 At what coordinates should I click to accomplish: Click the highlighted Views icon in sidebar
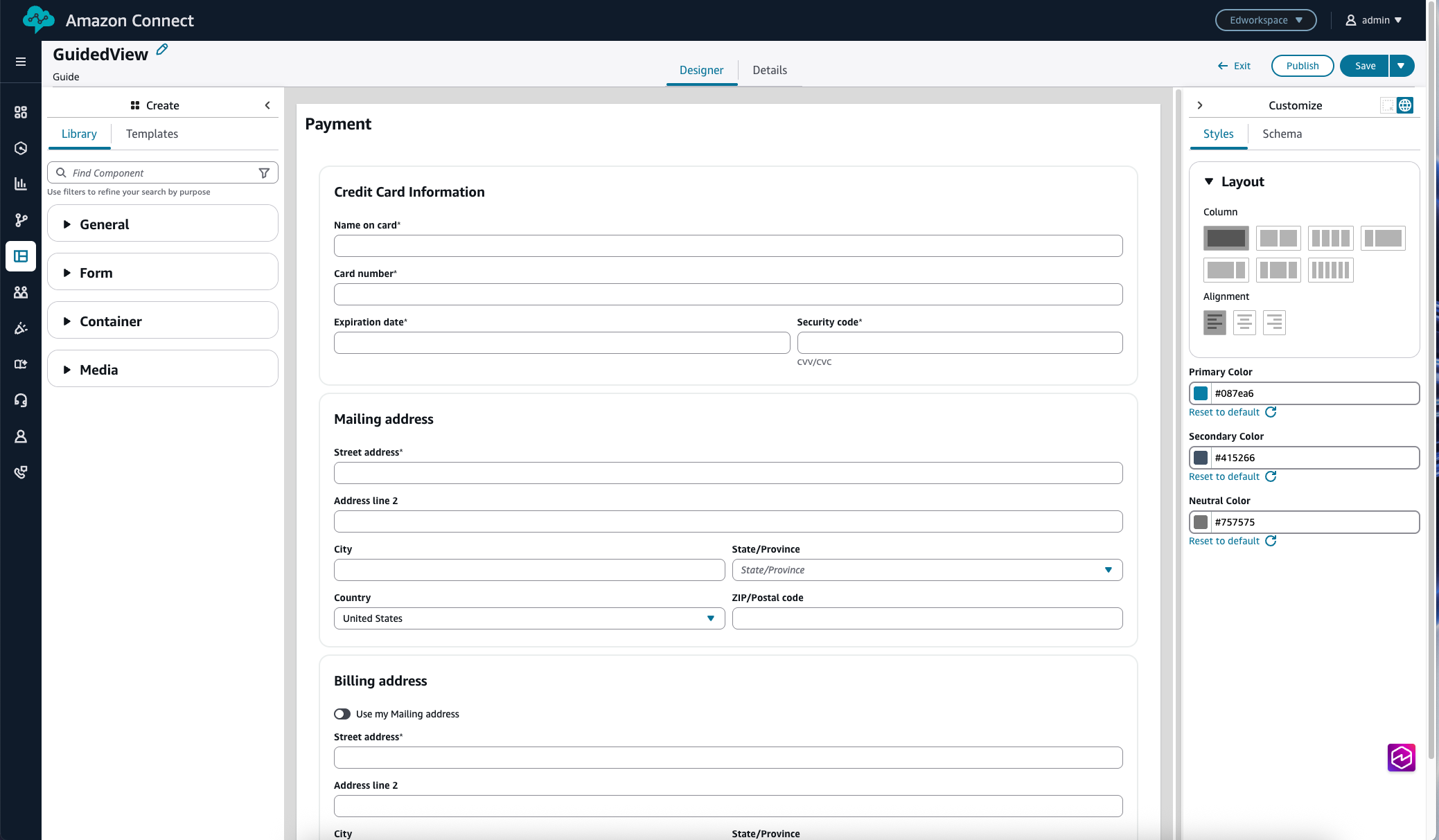(20, 256)
